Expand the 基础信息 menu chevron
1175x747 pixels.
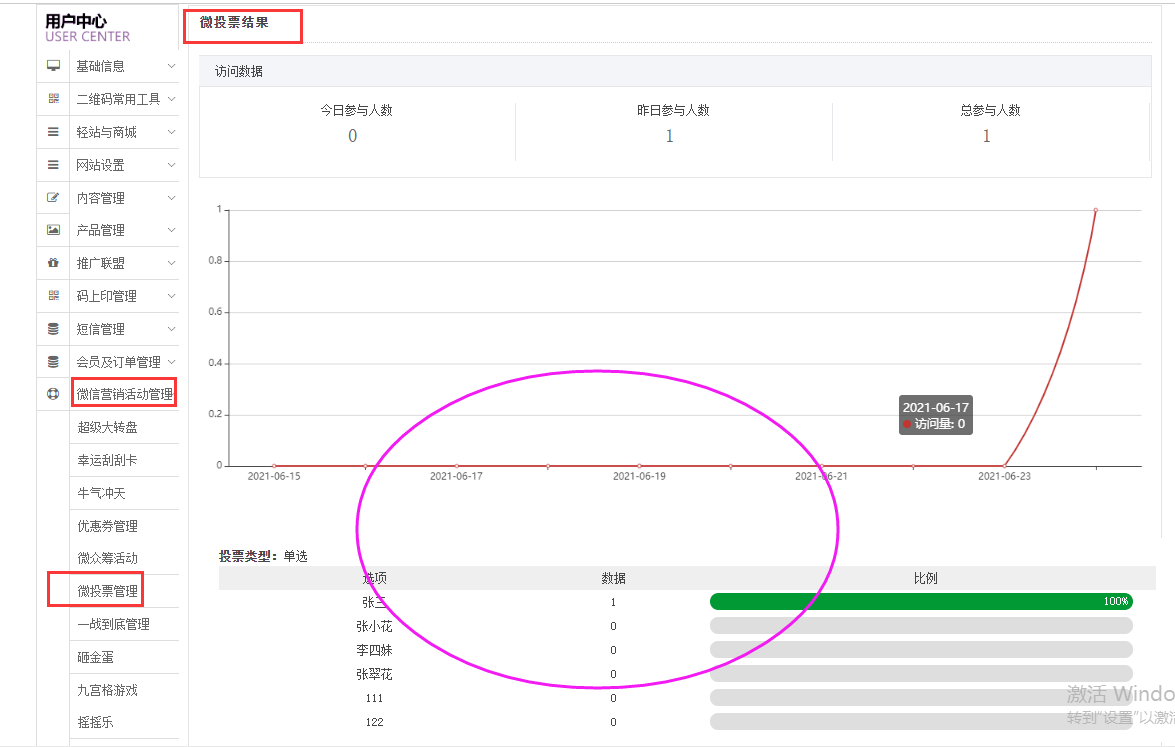tap(171, 66)
